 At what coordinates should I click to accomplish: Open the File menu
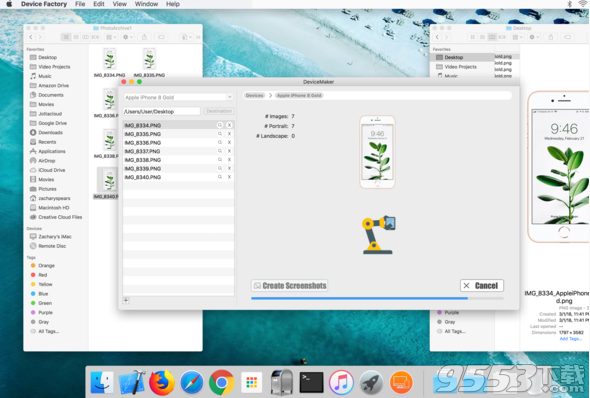[80, 4]
